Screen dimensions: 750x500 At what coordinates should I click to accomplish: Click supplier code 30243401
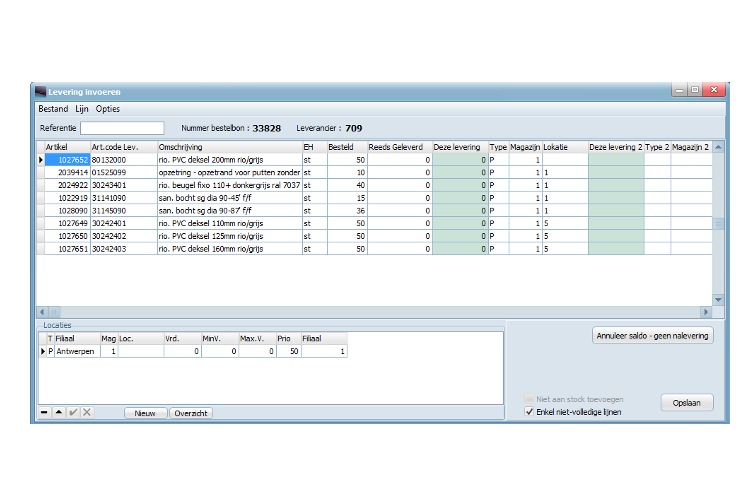[x=124, y=185]
